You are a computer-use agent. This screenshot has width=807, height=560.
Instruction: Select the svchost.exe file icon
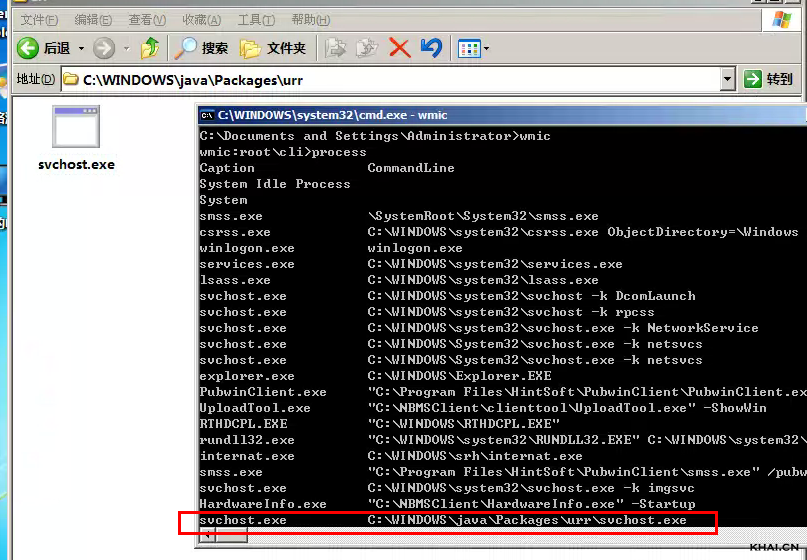point(76,129)
